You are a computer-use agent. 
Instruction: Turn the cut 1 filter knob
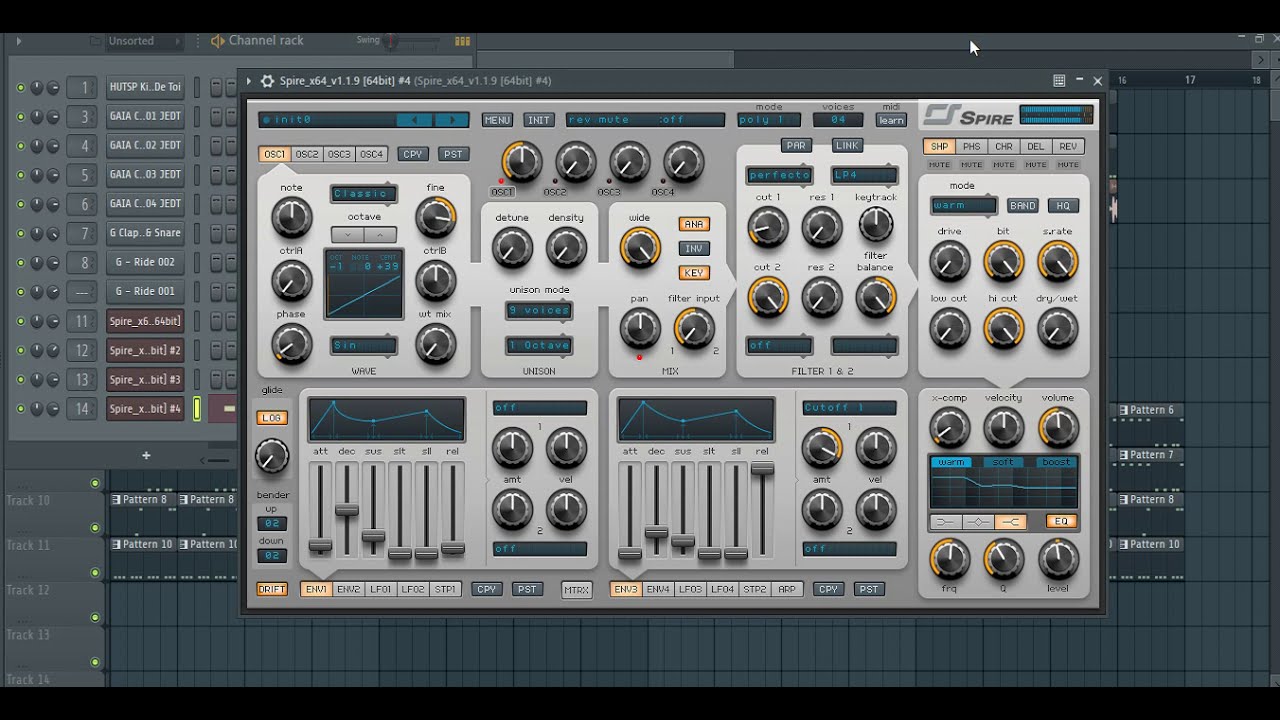pos(768,228)
